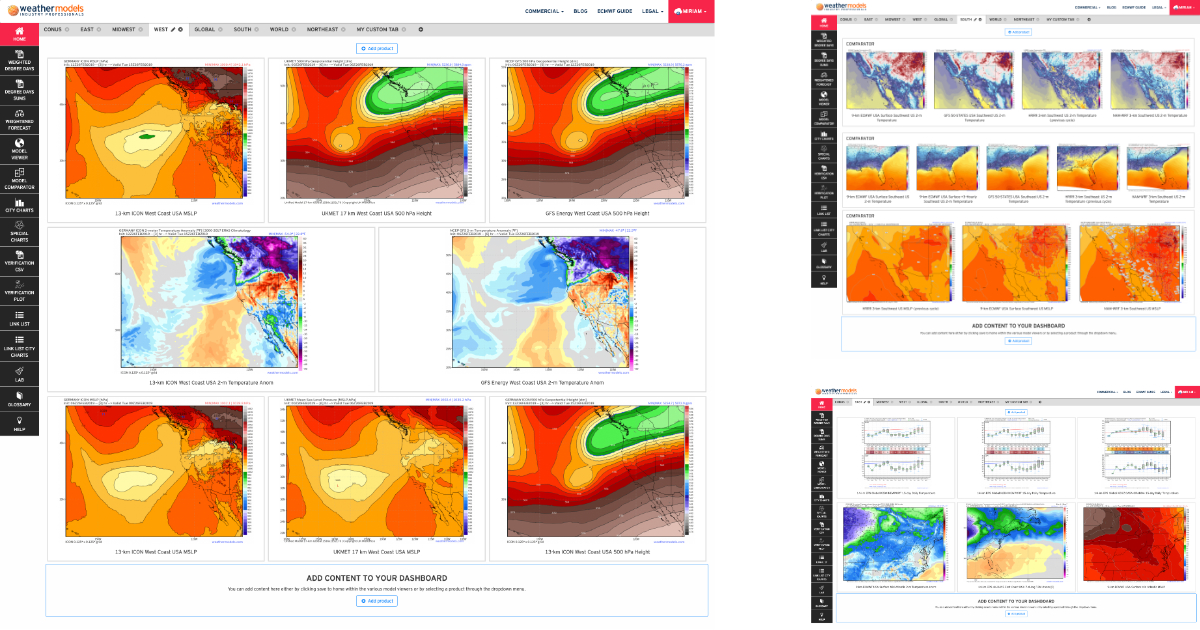Expand the COMMERCIAL dropdown in main header

coord(545,10)
